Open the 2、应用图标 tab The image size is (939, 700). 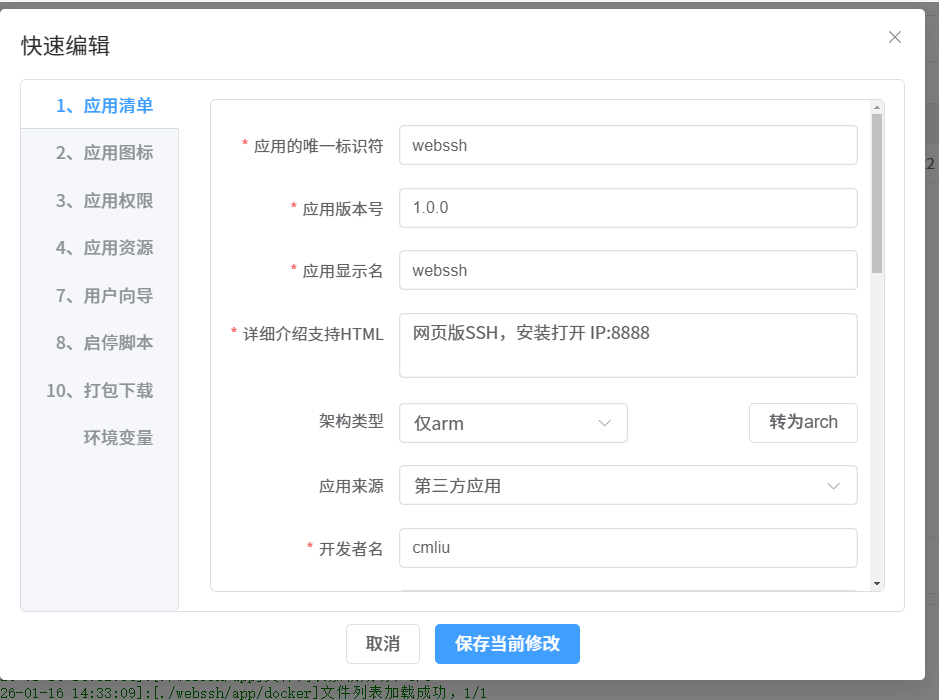[104, 153]
